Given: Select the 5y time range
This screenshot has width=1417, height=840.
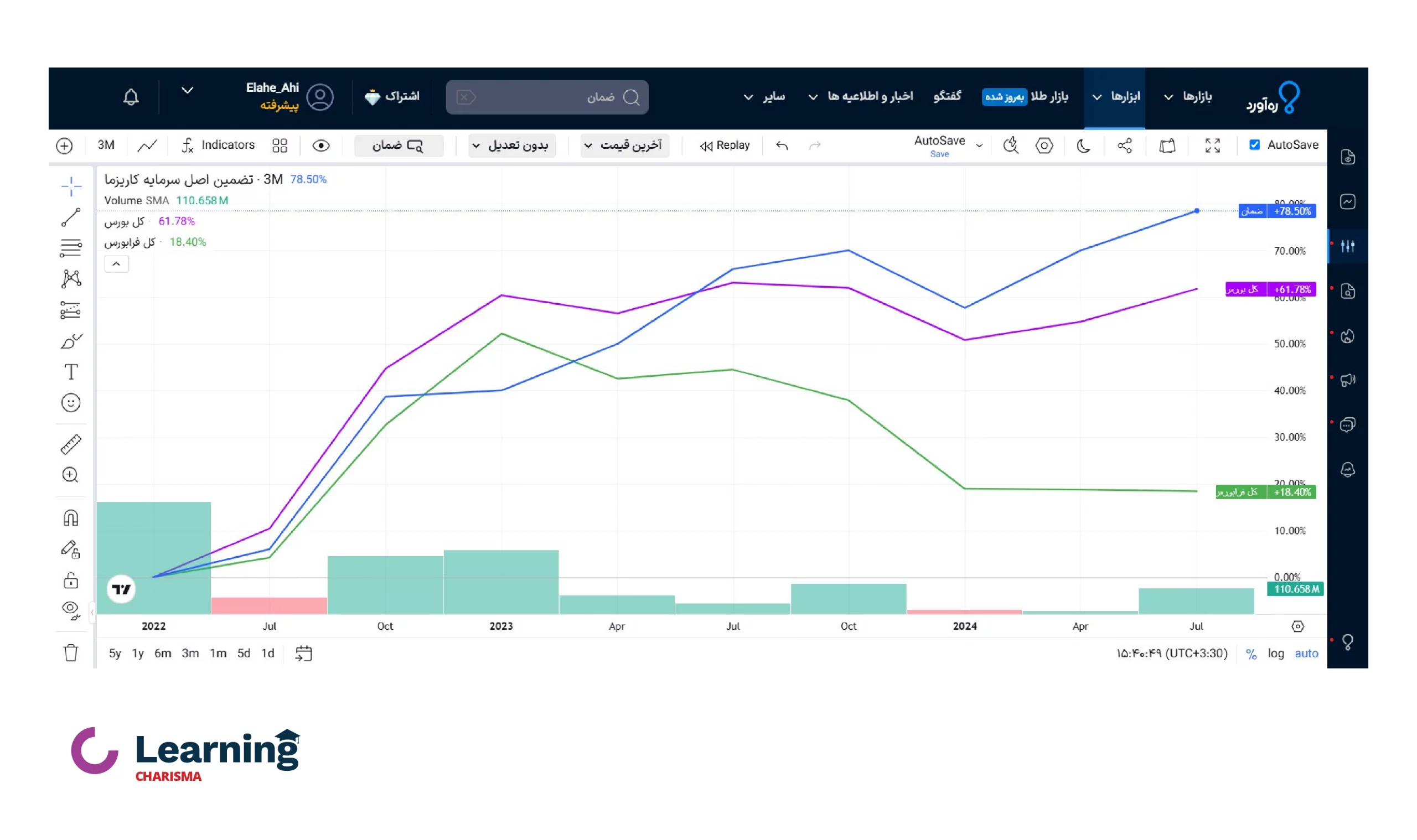Looking at the screenshot, I should [115, 653].
